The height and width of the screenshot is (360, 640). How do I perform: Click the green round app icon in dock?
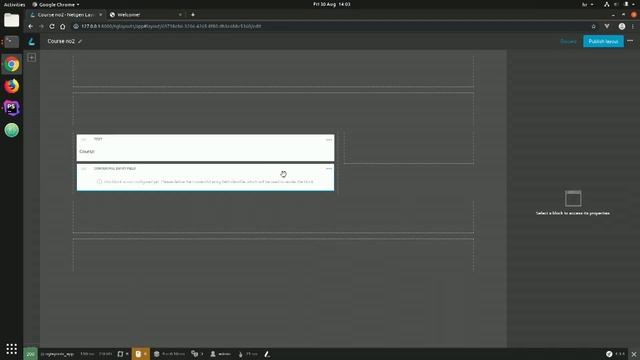11,130
